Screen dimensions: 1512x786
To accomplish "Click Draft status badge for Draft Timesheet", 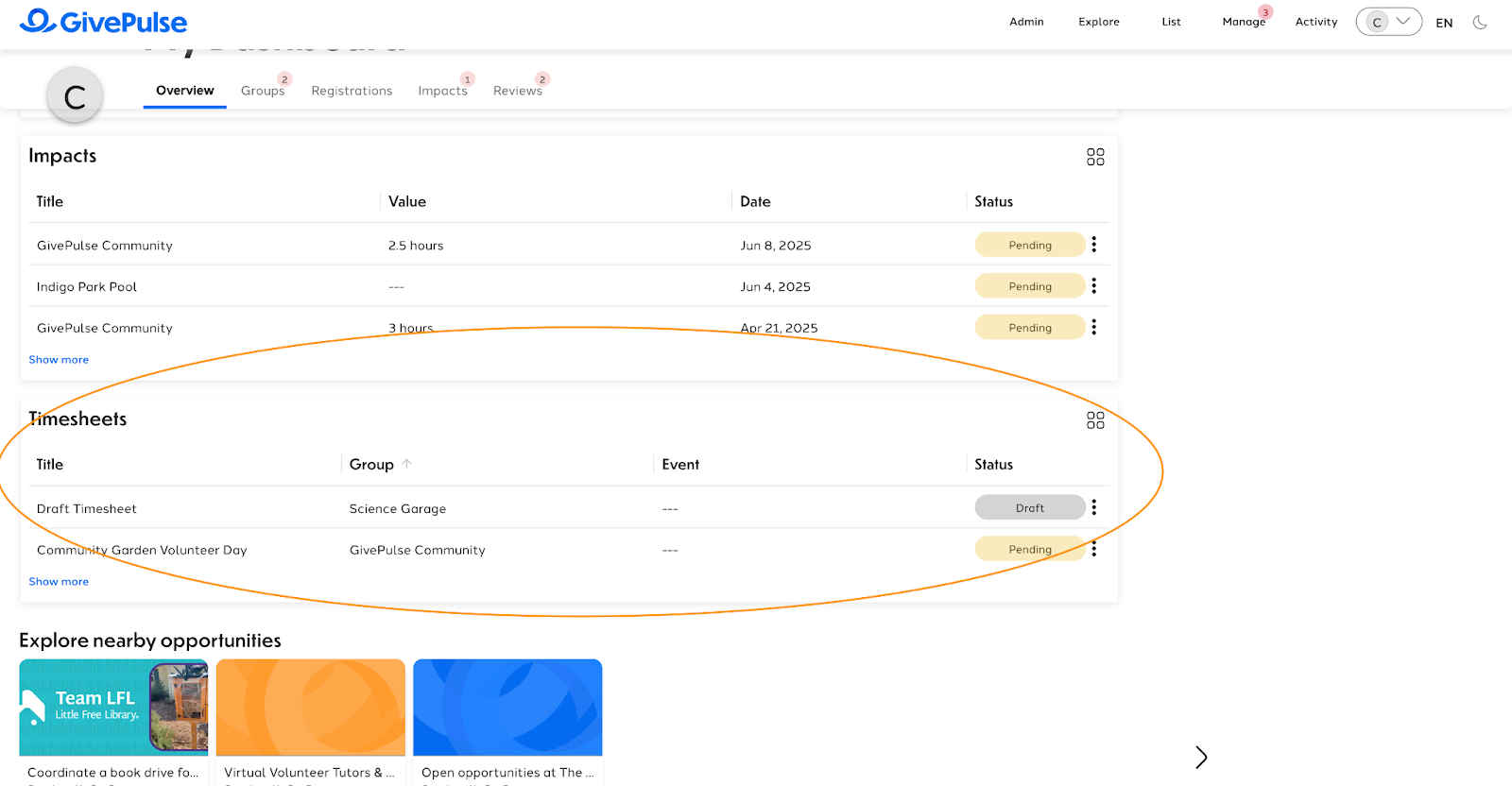I will (x=1030, y=507).
